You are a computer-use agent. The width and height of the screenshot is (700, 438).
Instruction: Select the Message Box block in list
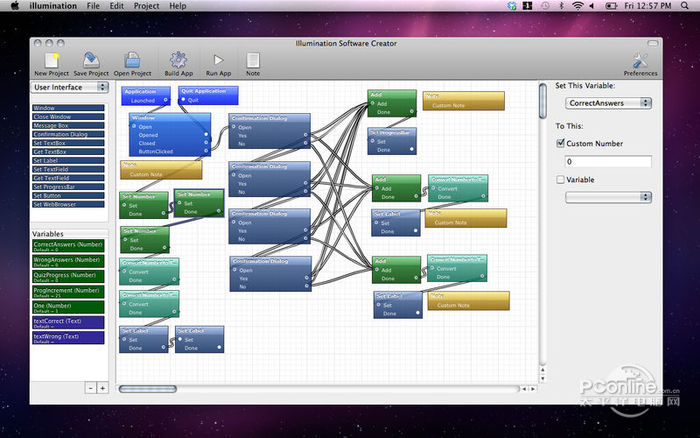point(68,125)
